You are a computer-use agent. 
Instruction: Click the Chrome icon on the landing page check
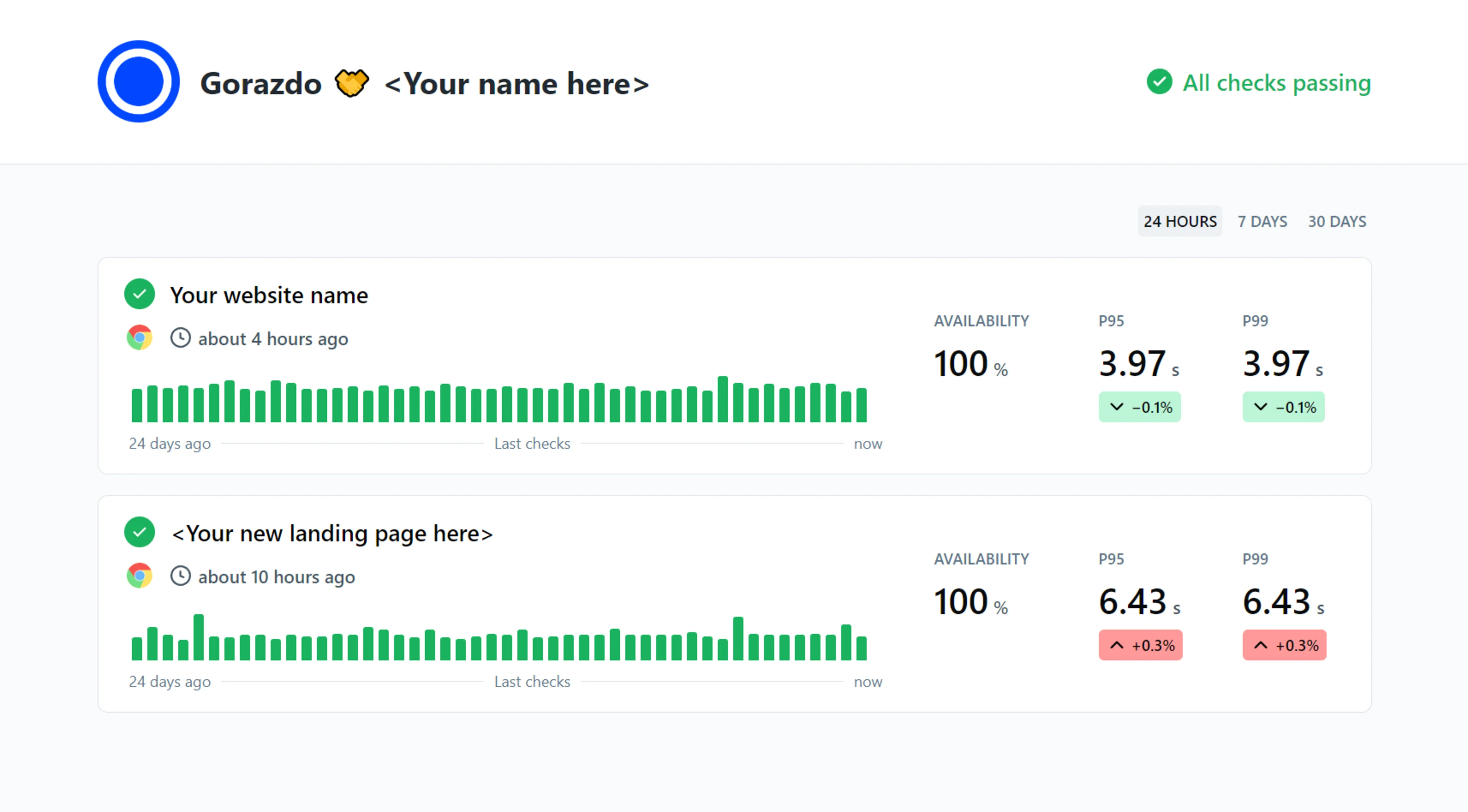[138, 576]
